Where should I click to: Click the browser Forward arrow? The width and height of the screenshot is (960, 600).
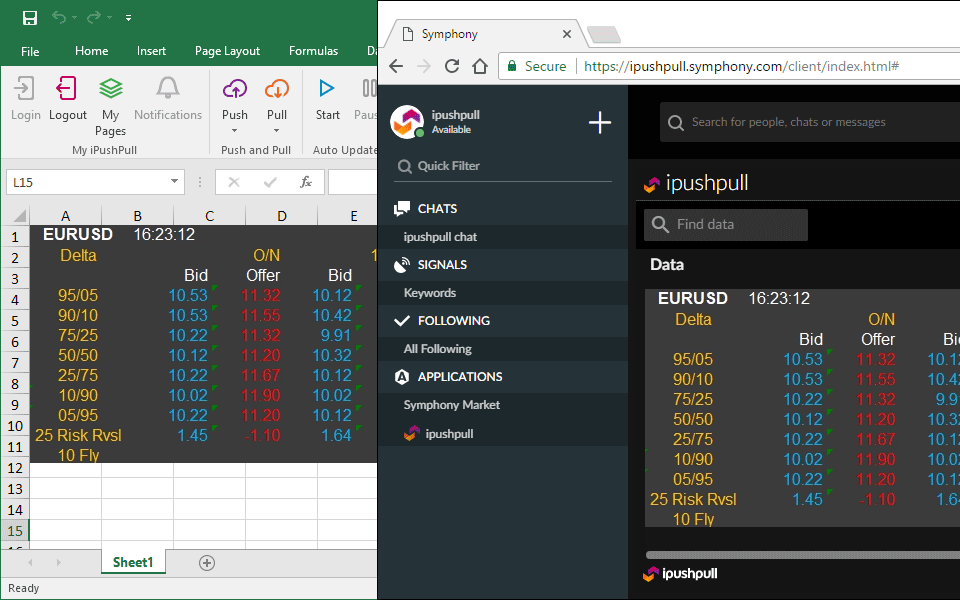tap(424, 66)
